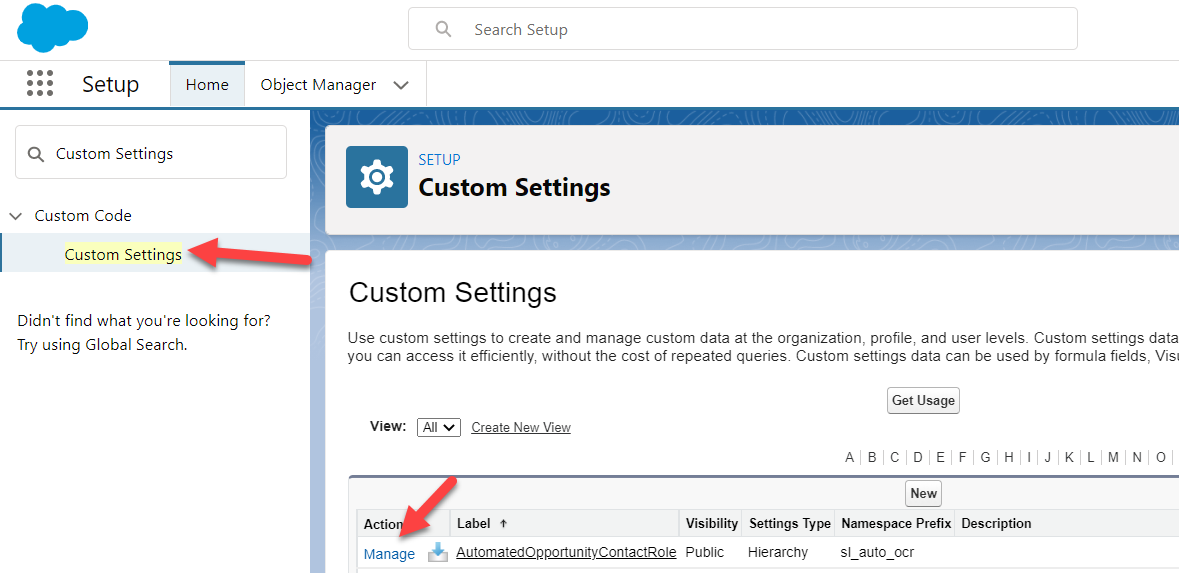Click the Get Usage button
The image size is (1179, 573).
click(x=923, y=401)
